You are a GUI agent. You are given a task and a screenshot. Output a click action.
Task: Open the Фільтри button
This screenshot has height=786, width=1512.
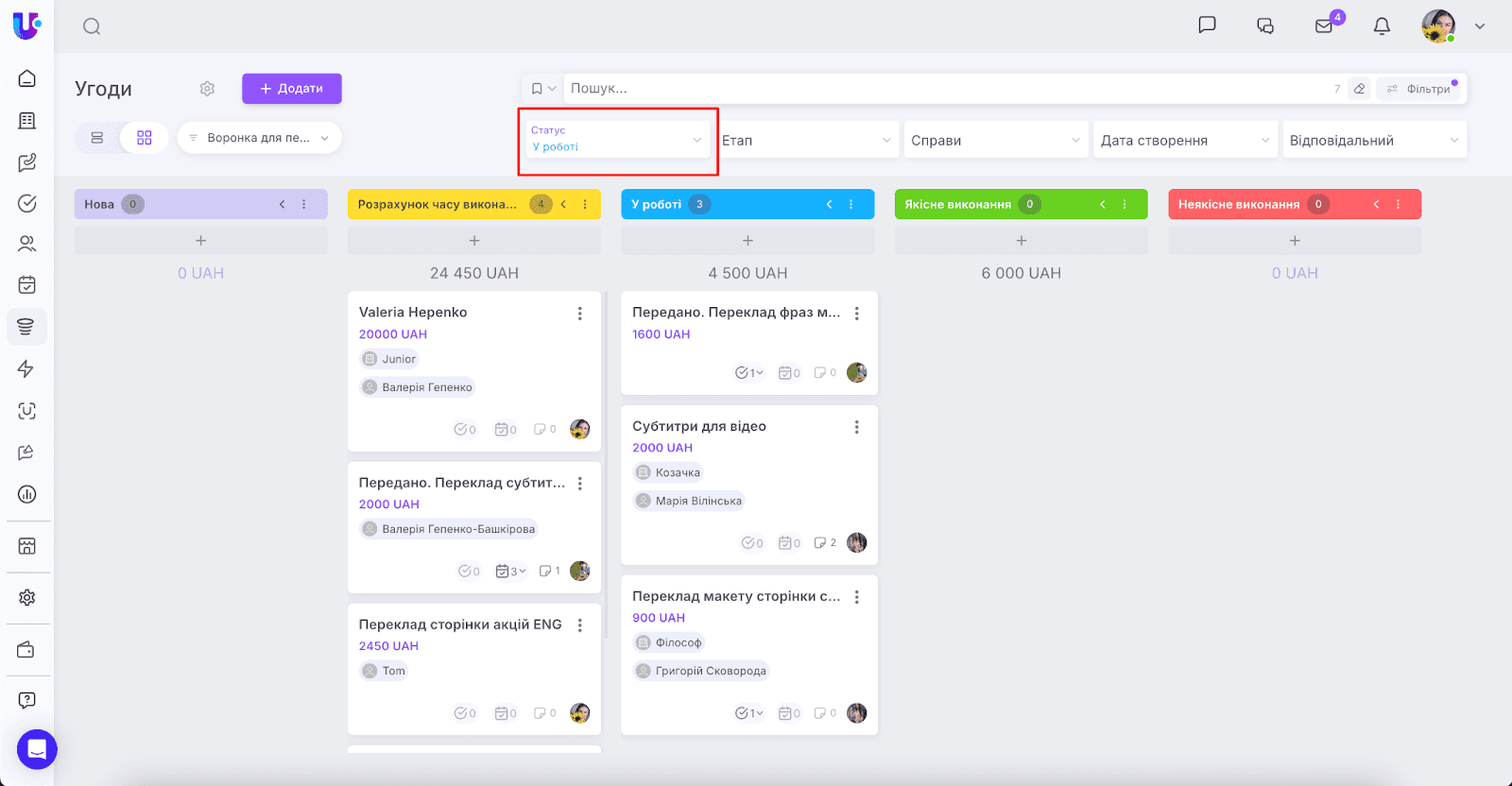tap(1419, 89)
